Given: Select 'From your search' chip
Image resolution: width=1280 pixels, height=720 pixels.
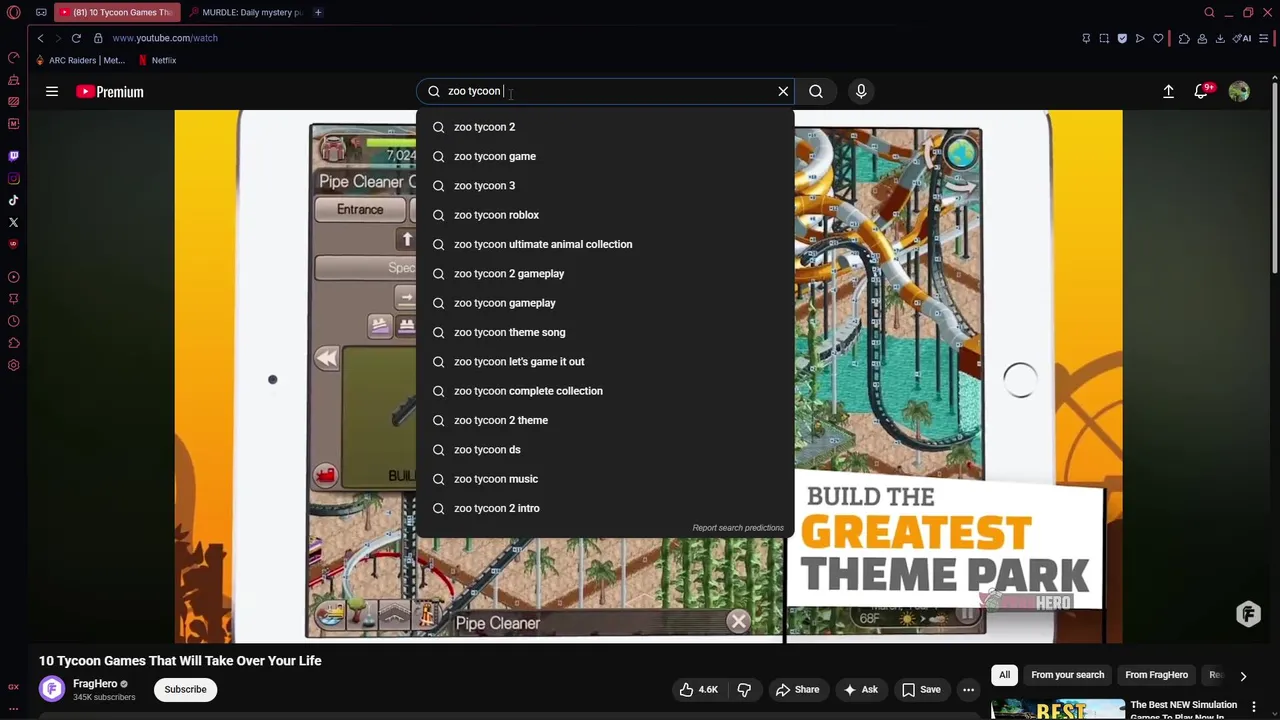Looking at the screenshot, I should click(1067, 675).
